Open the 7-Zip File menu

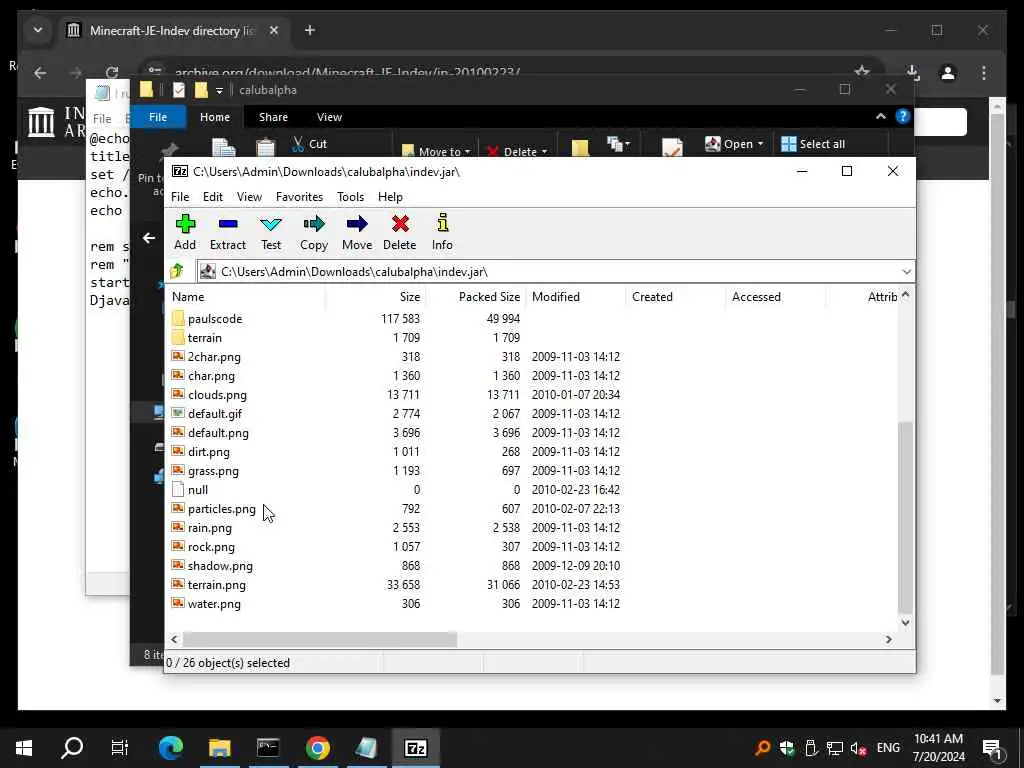coord(180,197)
